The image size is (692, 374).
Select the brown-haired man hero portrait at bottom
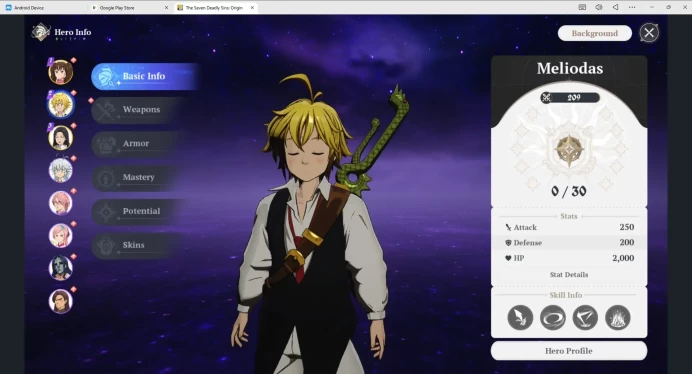click(60, 301)
